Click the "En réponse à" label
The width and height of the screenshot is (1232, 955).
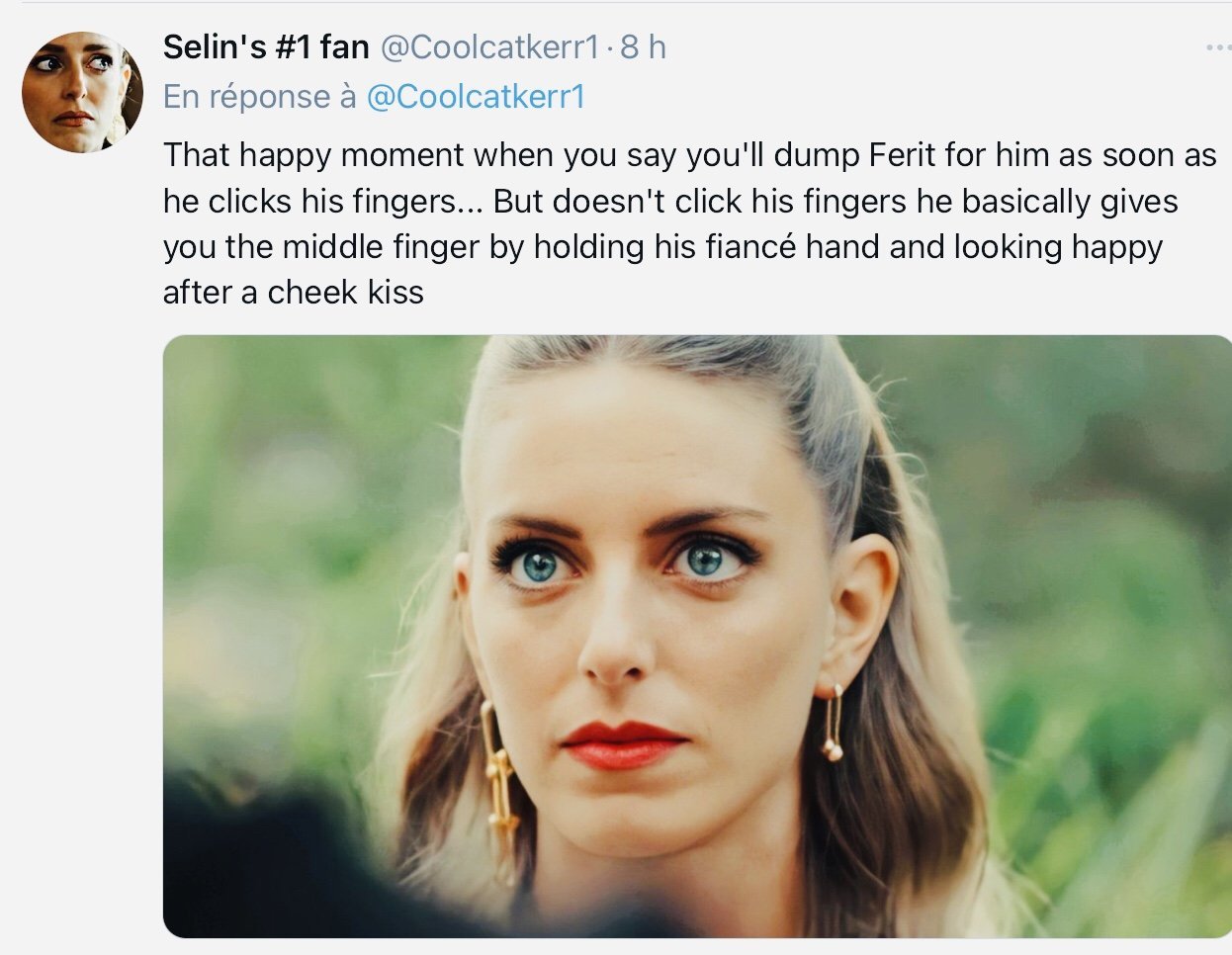click(259, 96)
